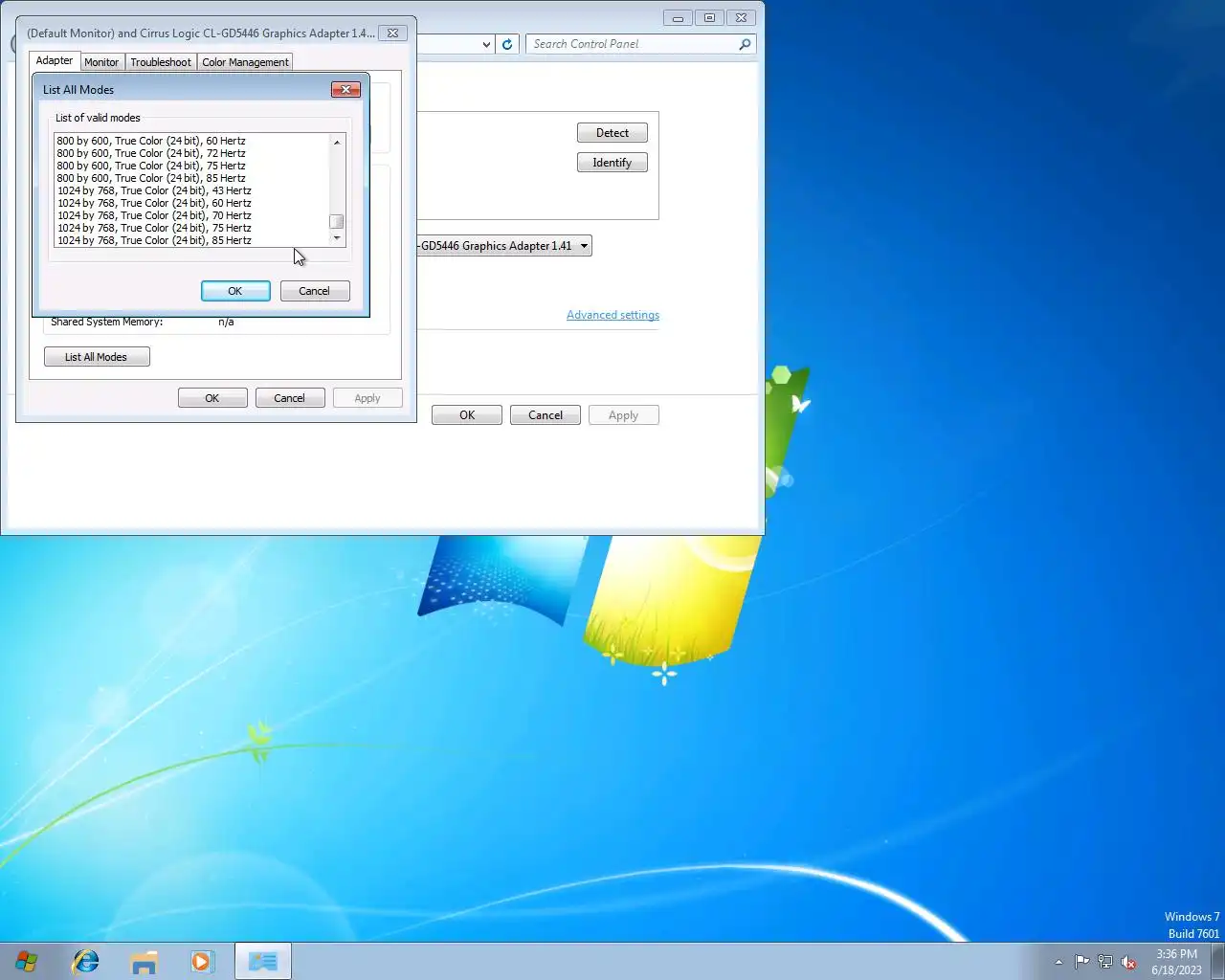Open the Troubleshoot tab
The image size is (1225, 980).
(161, 62)
